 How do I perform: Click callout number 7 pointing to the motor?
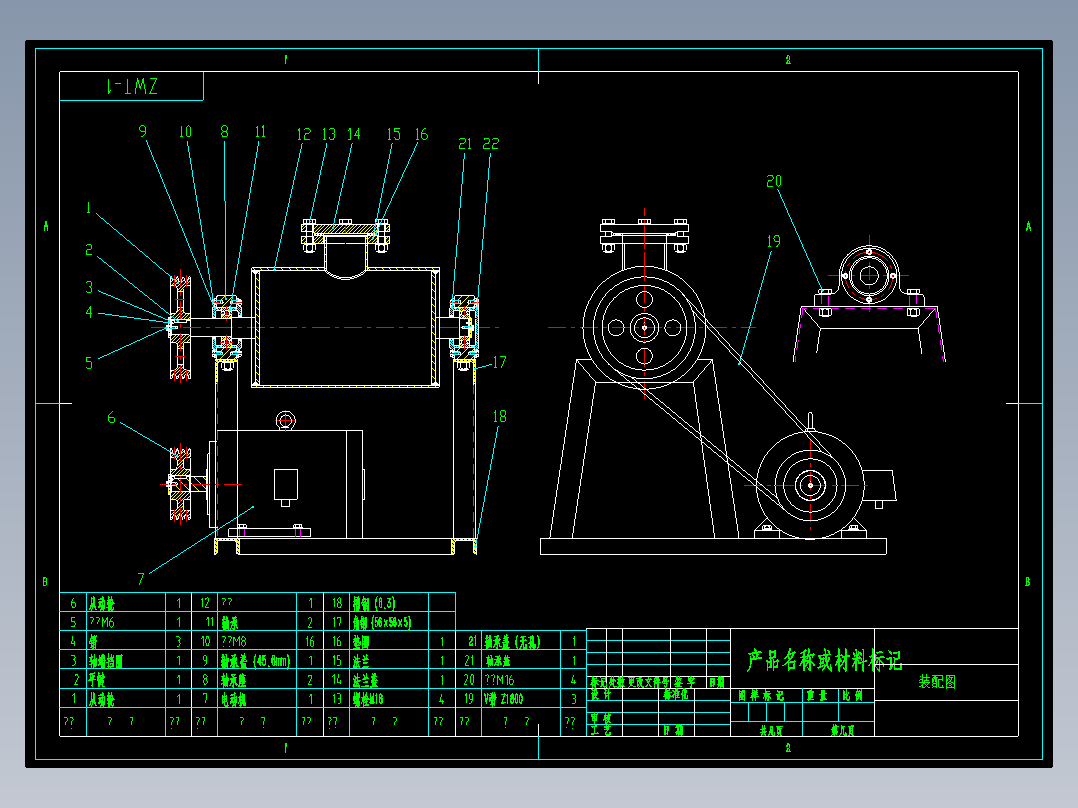point(140,579)
